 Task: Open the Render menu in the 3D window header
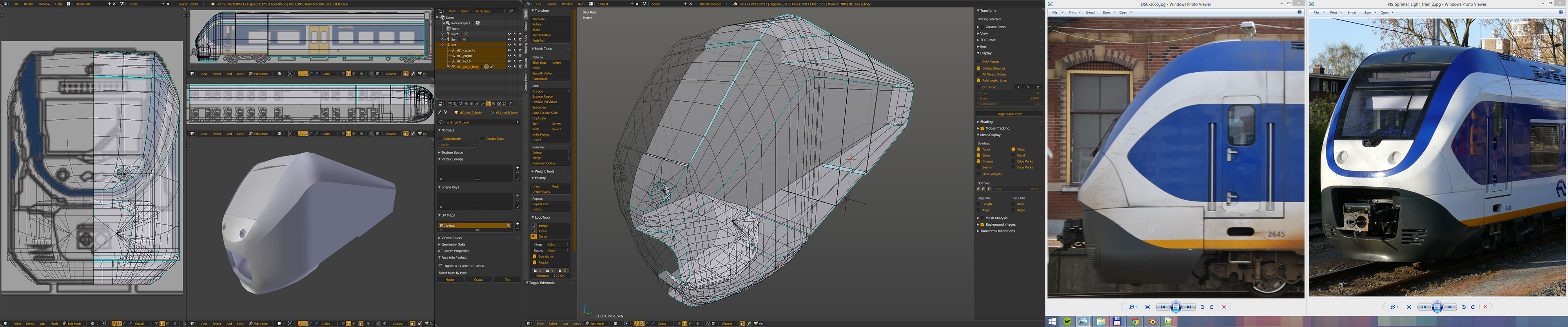[552, 4]
